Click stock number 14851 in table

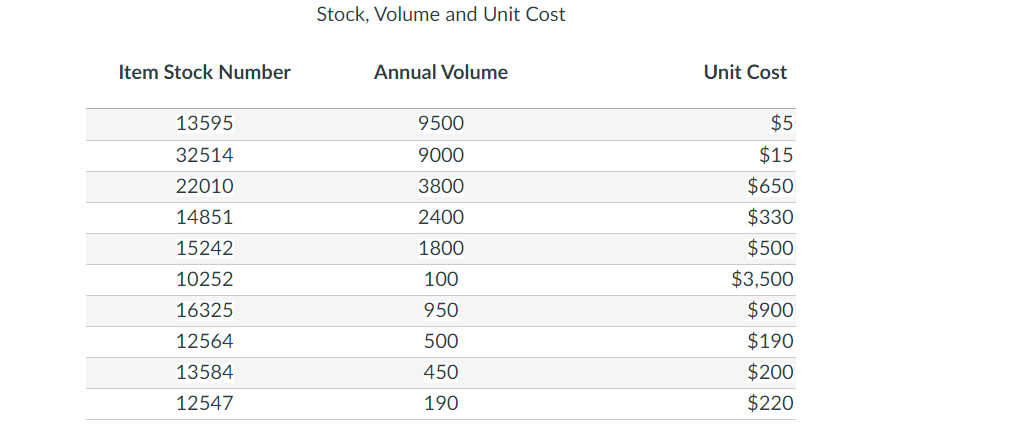[204, 217]
